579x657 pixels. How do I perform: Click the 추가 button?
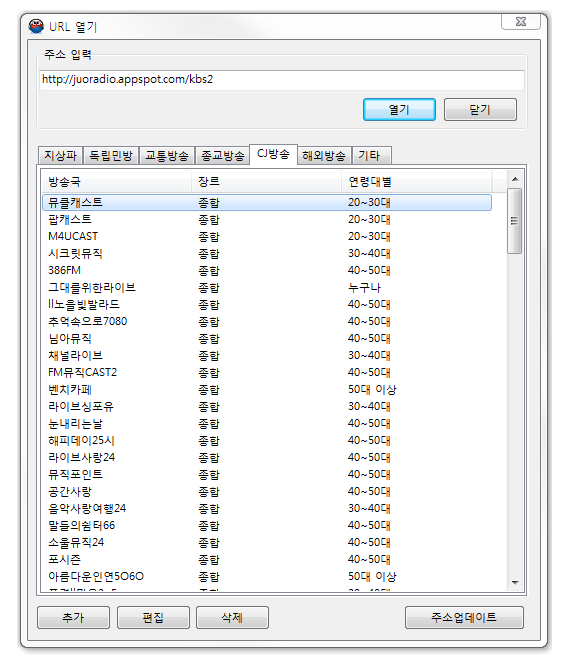pos(73,618)
